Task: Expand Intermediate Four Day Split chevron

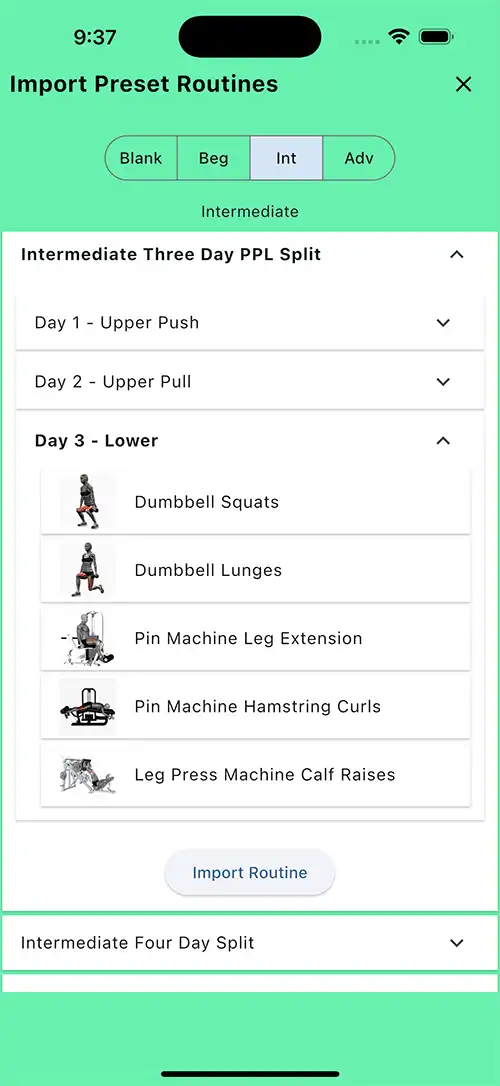Action: coord(456,943)
